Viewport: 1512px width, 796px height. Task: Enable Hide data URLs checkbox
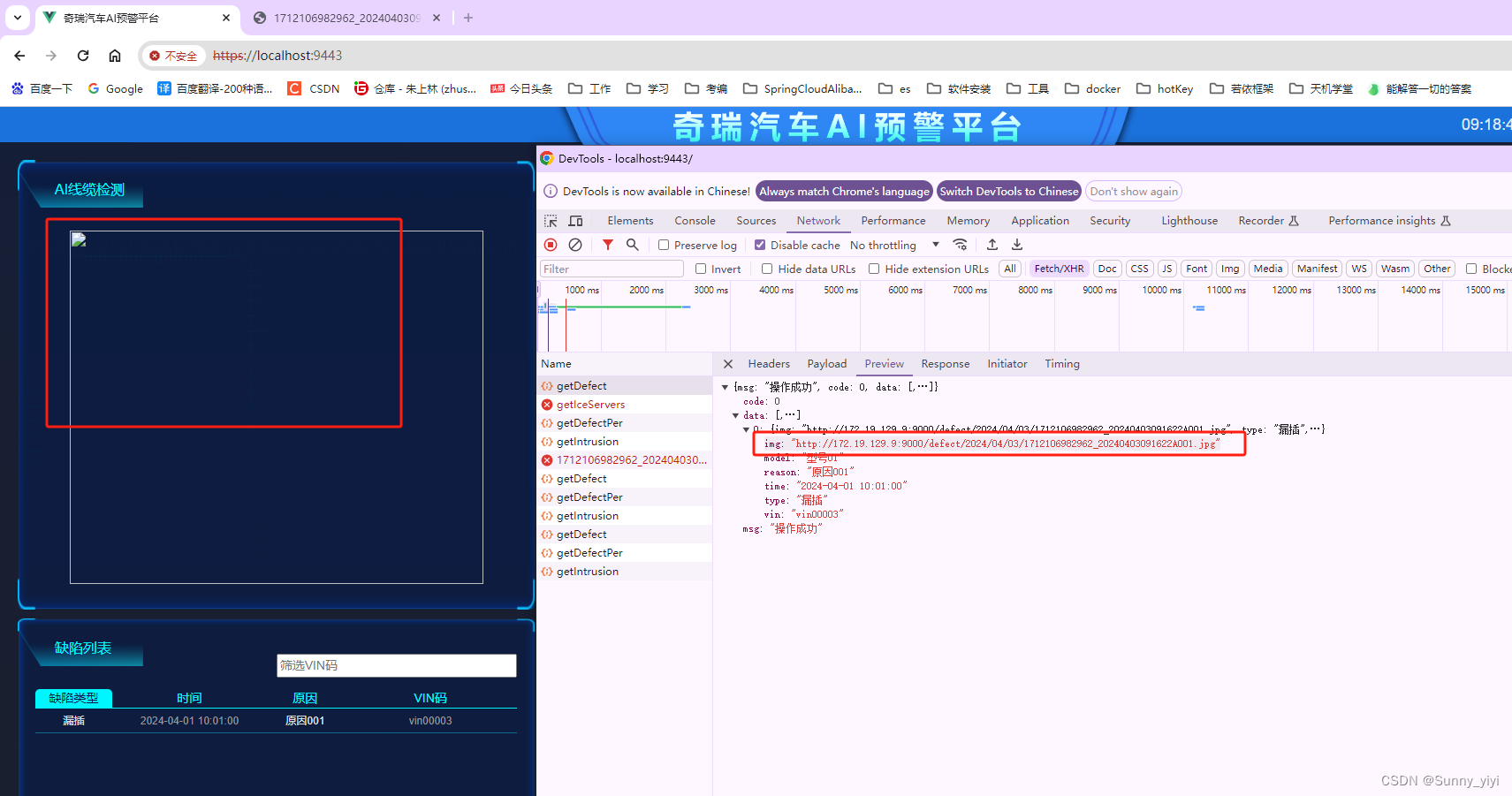click(x=767, y=269)
